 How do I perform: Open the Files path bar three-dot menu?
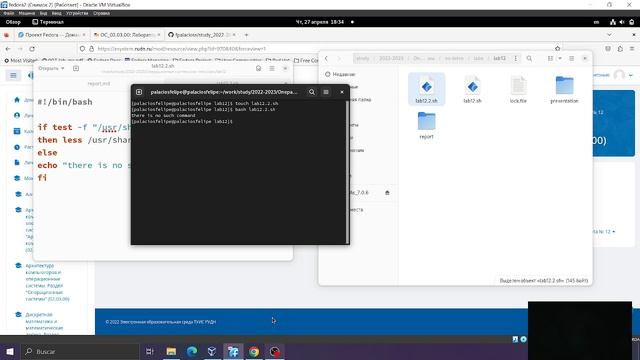point(516,58)
